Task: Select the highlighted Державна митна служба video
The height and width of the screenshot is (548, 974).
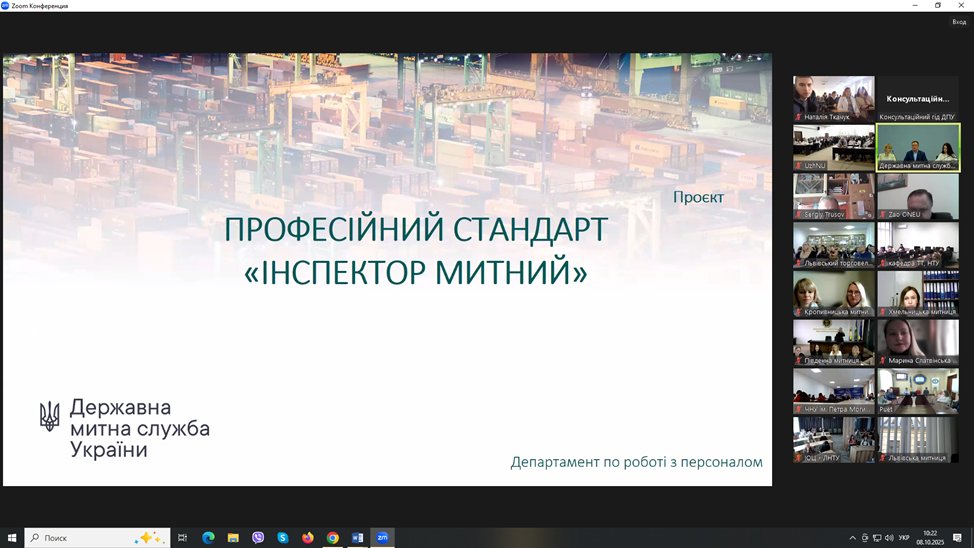Action: coord(918,147)
